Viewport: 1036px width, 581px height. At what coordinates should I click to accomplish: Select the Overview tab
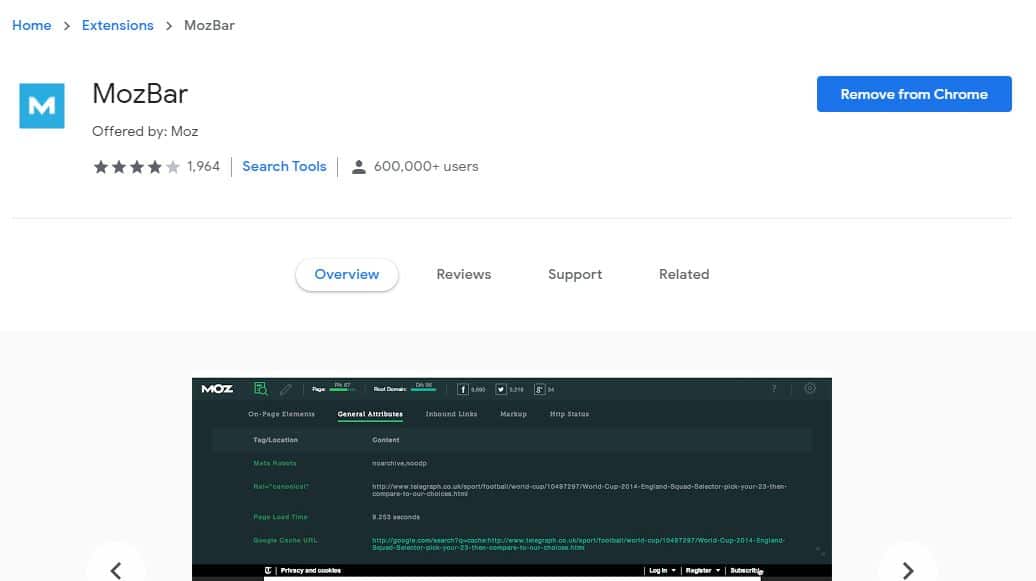click(347, 274)
